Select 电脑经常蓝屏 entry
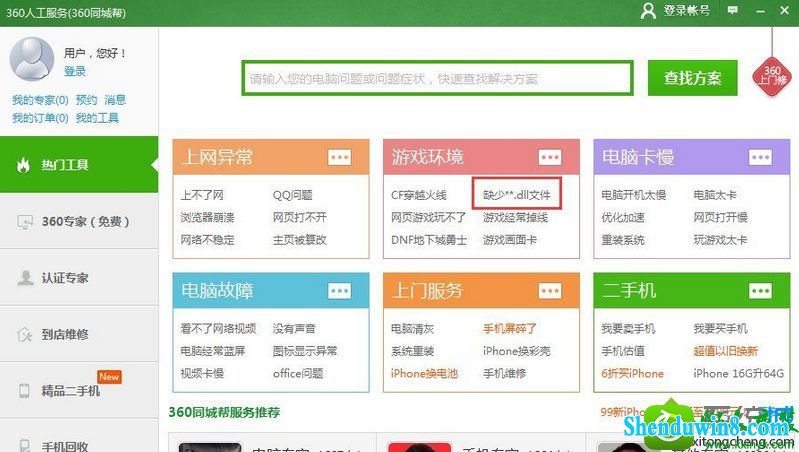Viewport: 799px width, 452px height. click(x=213, y=351)
